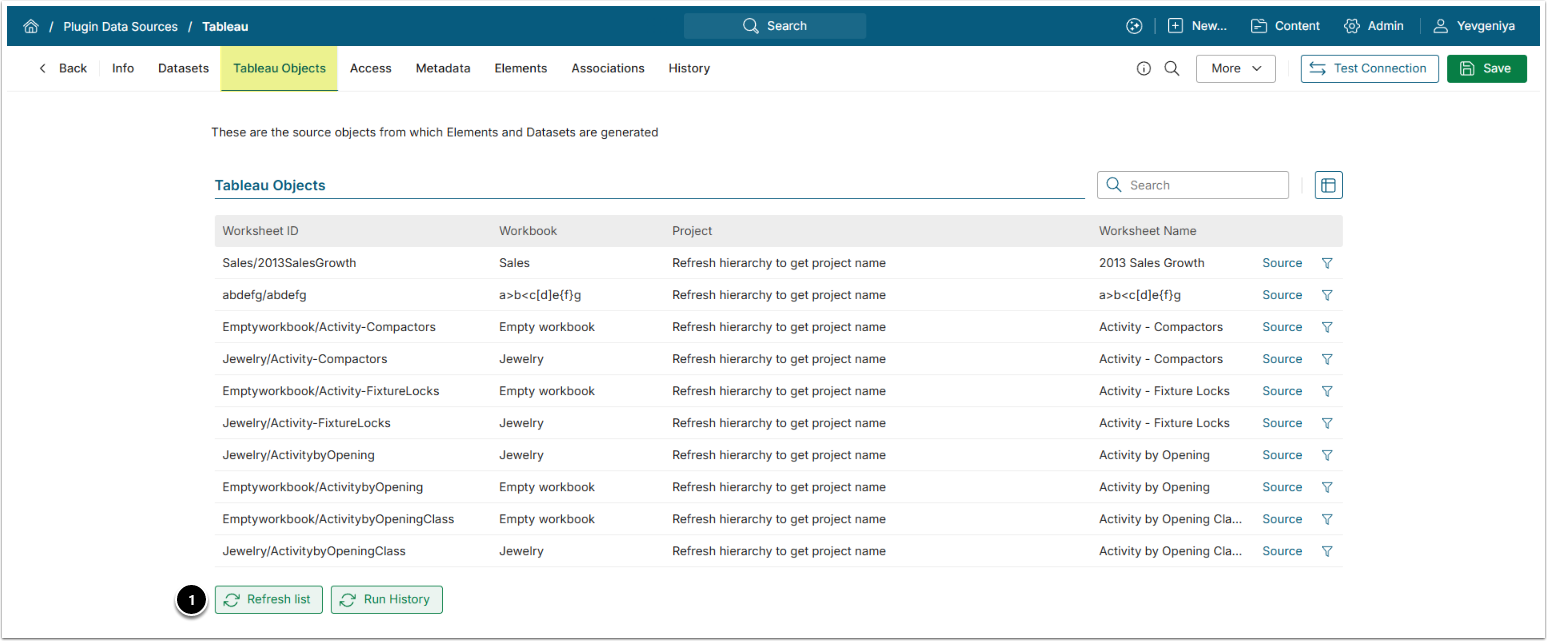The width and height of the screenshot is (1547, 641).
Task: Click filter icon for 2013 Sales Growth row
Action: point(1327,263)
